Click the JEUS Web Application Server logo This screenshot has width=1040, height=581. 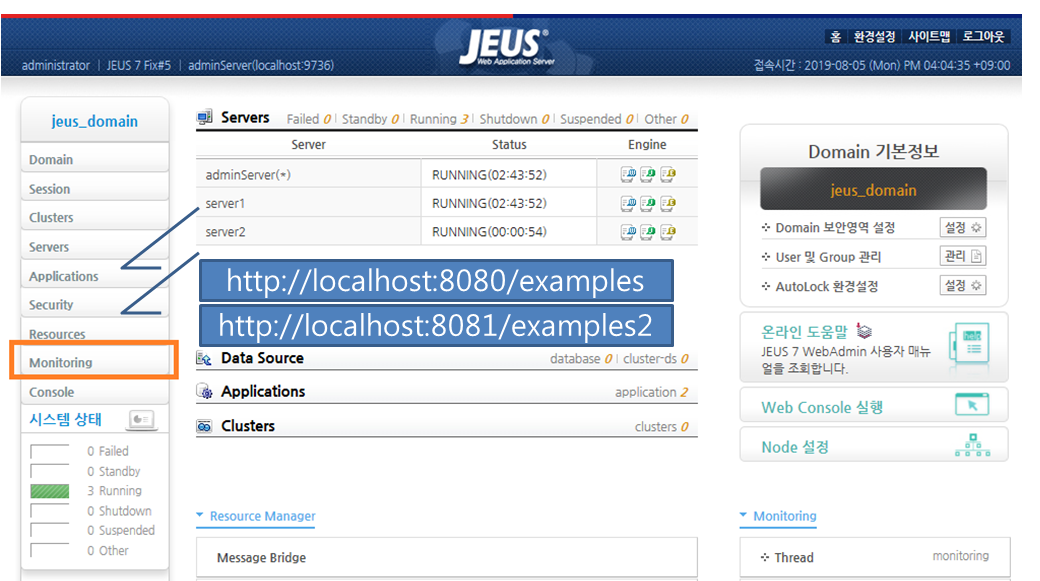click(505, 46)
